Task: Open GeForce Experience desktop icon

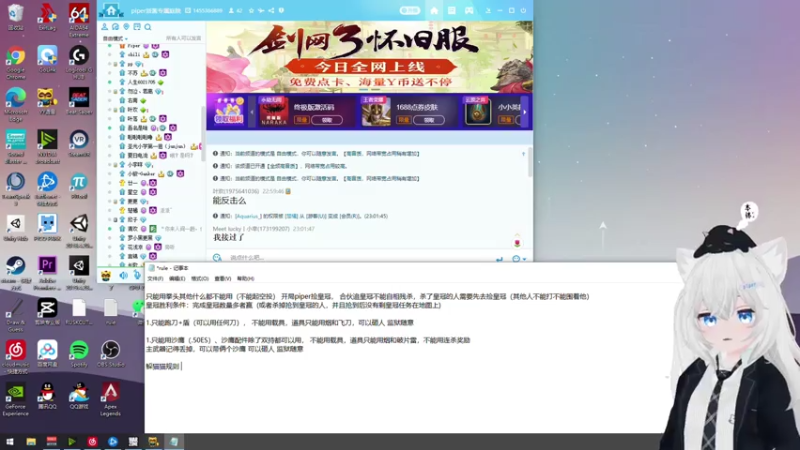Action: pos(16,399)
